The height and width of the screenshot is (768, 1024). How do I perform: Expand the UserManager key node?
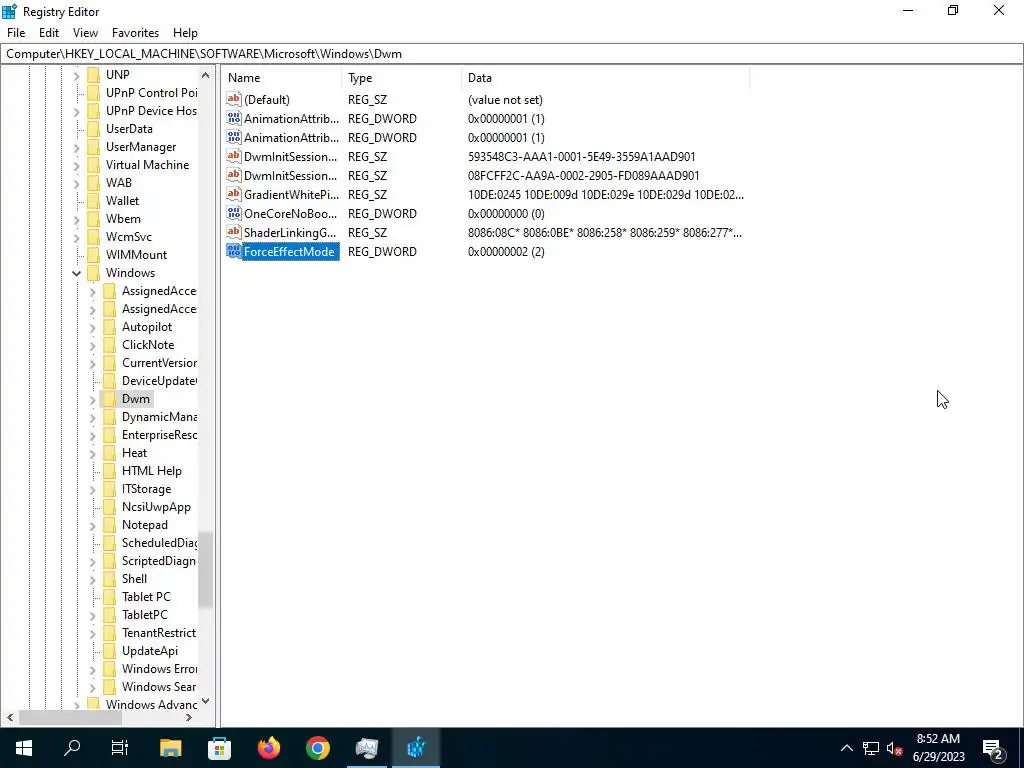[76, 147]
